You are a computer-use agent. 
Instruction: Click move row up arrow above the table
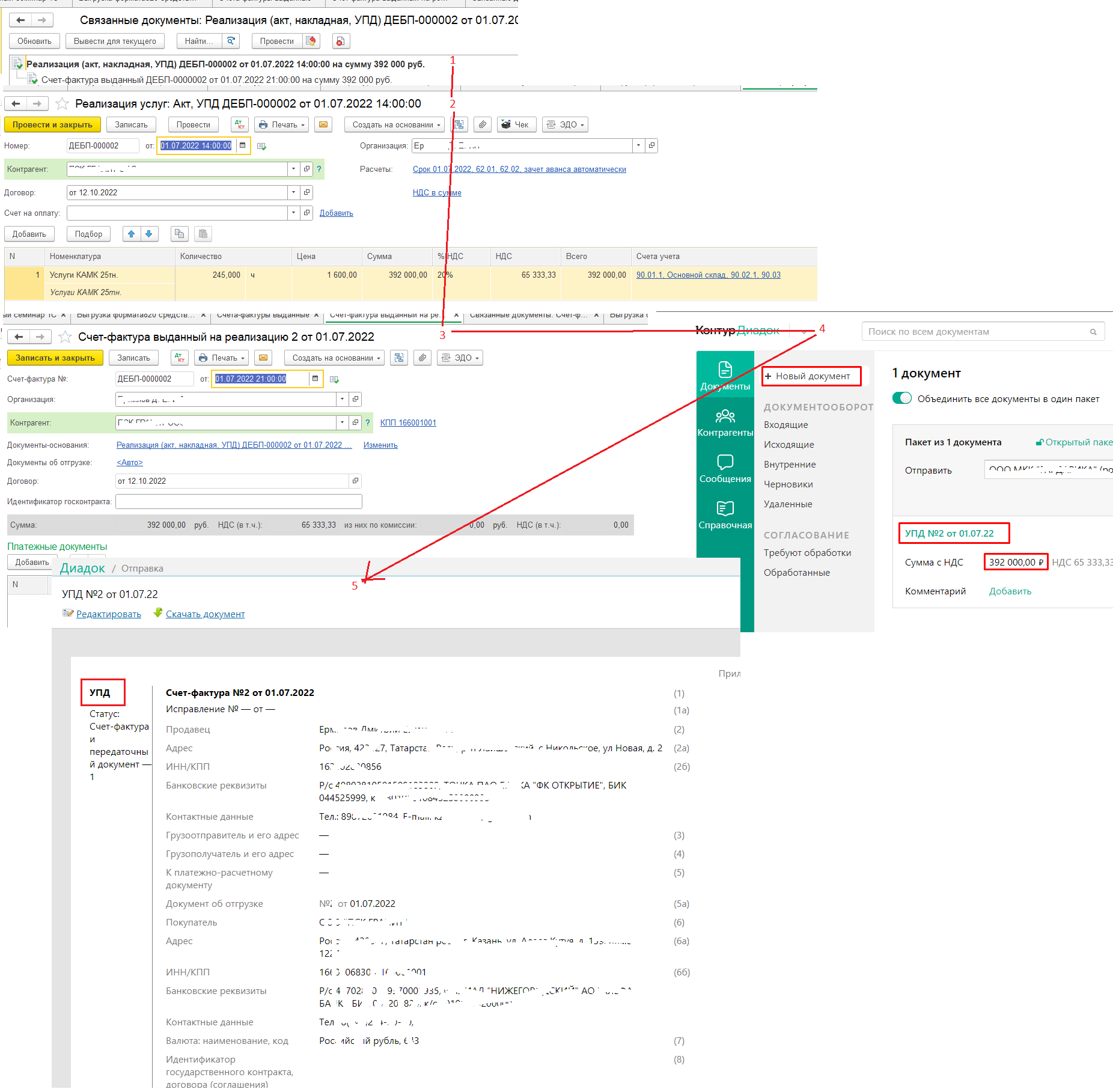point(131,234)
